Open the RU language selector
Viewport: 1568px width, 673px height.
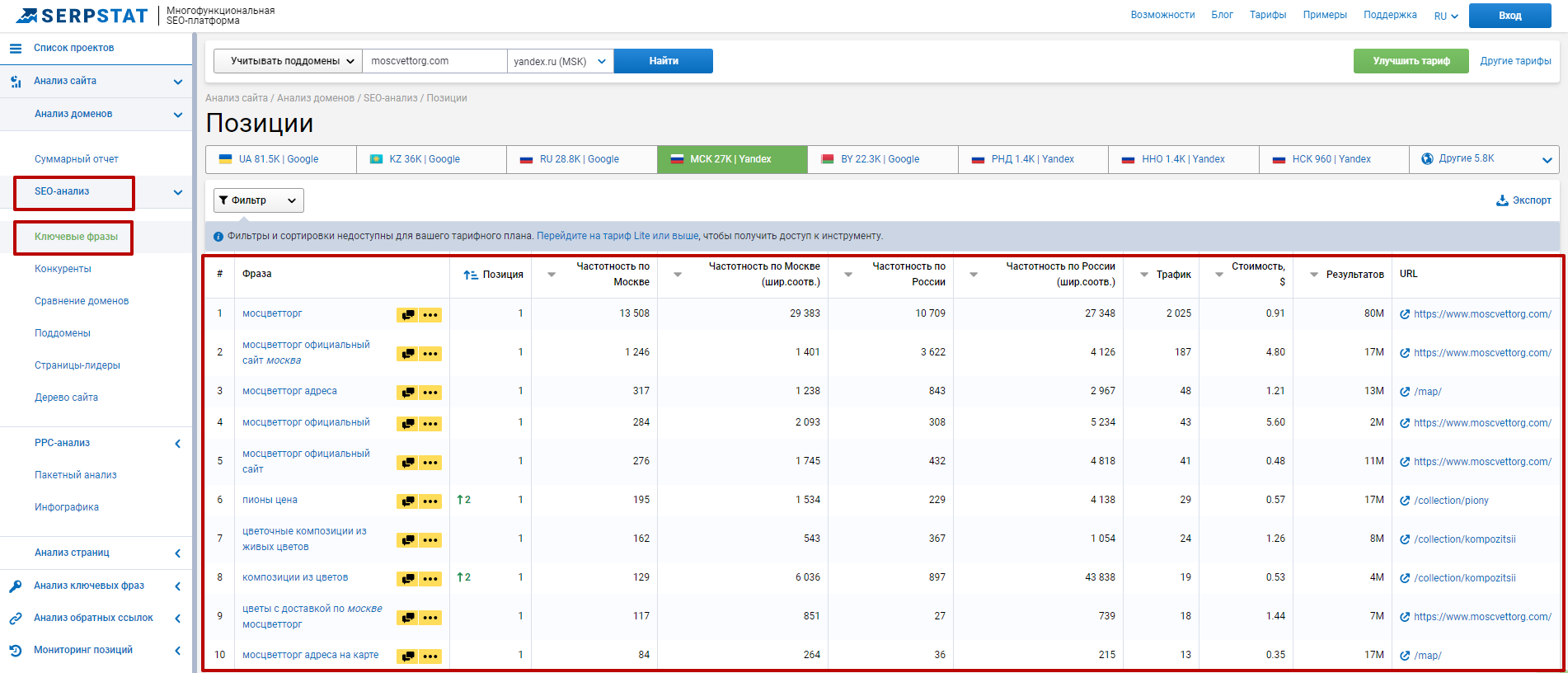[x=1446, y=16]
